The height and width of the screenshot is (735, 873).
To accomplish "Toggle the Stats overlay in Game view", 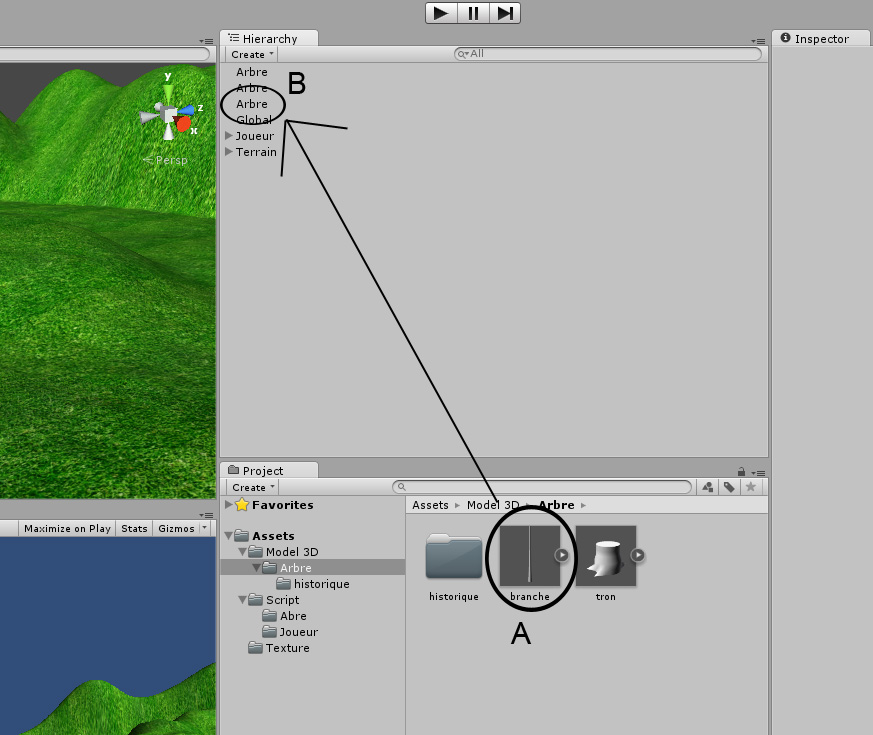I will pos(133,528).
